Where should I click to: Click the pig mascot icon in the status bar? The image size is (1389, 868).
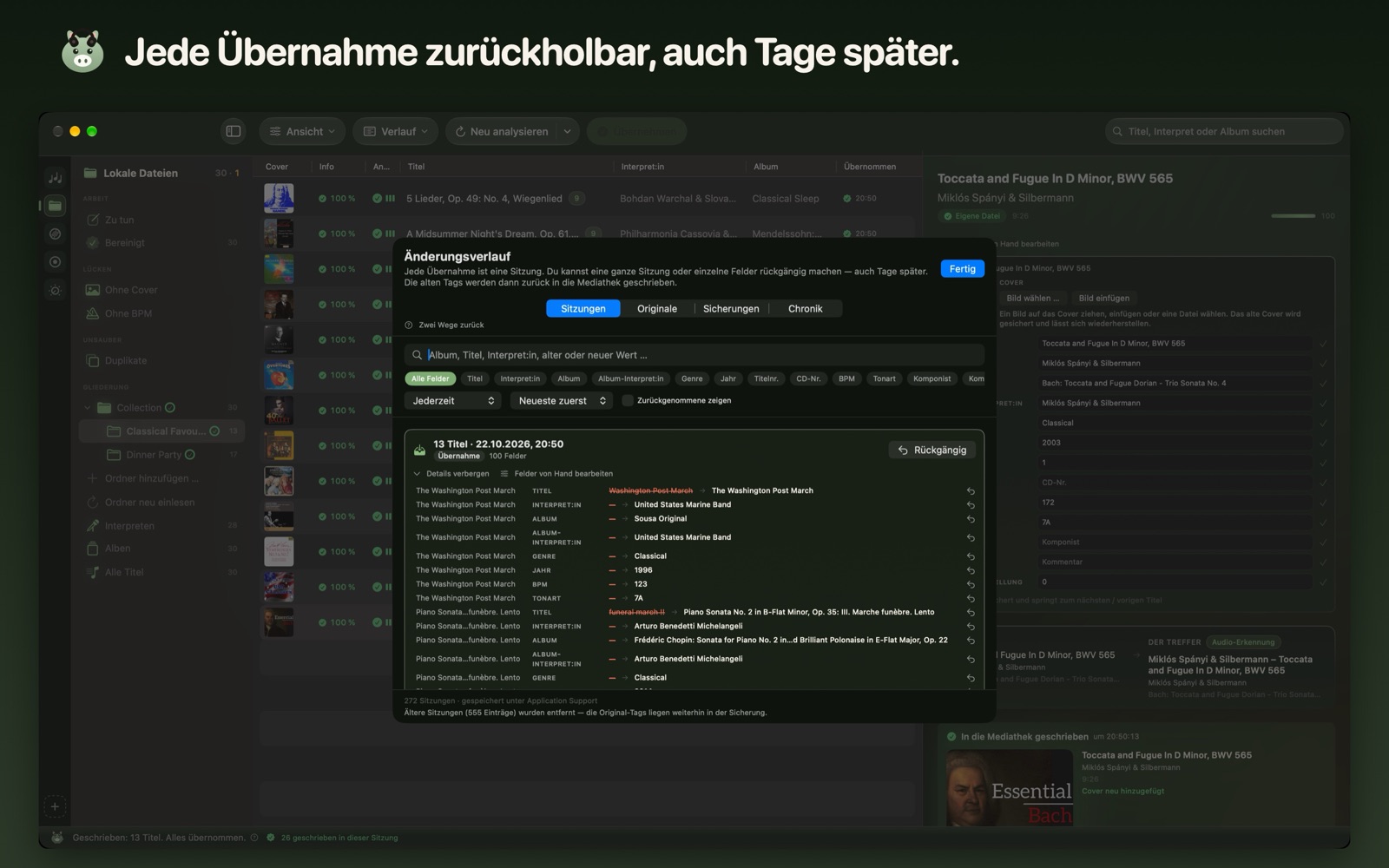coord(57,838)
